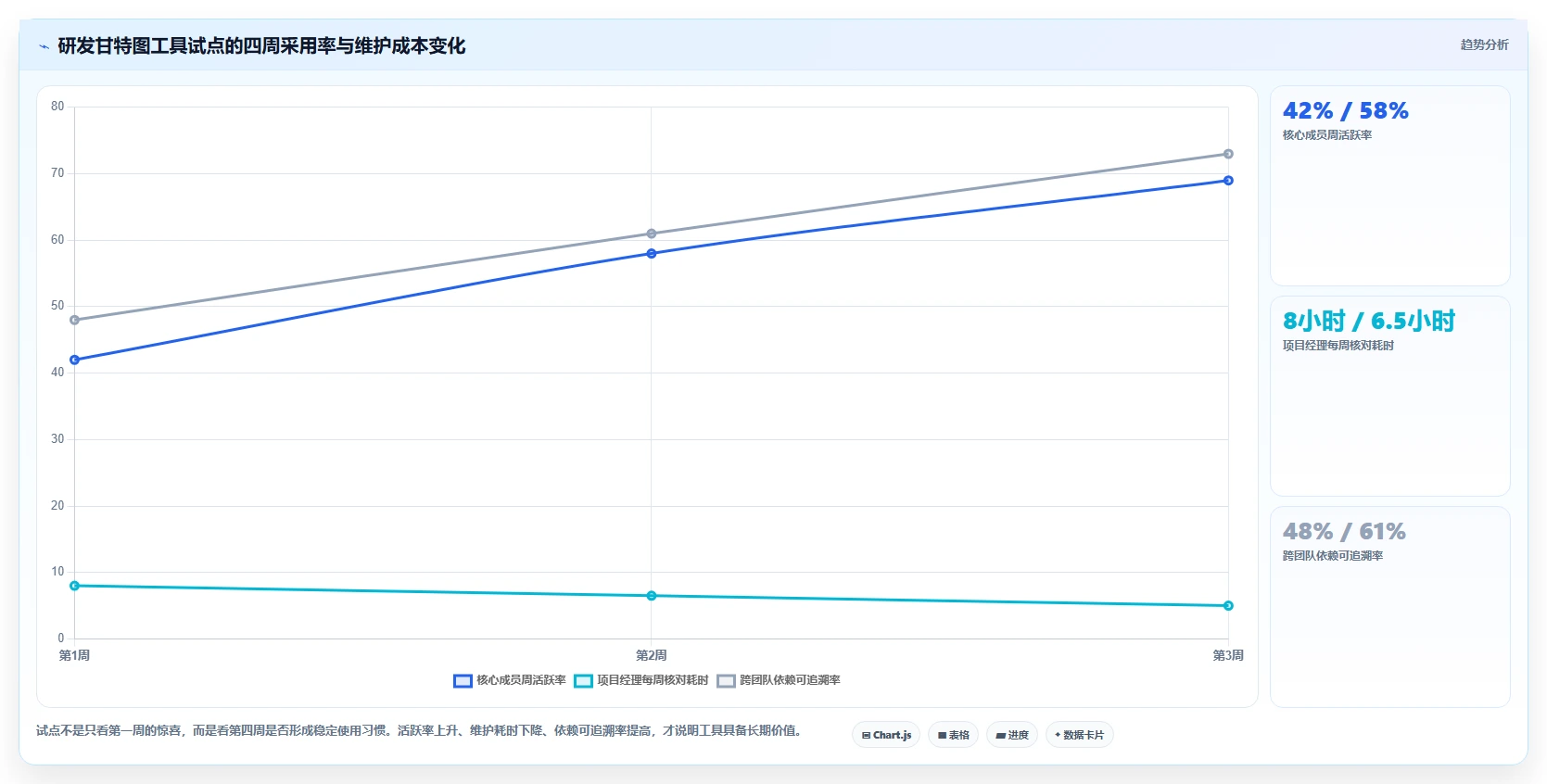This screenshot has height=784, width=1547.
Task: Click the 第2周 x-axis label
Action: [x=652, y=655]
